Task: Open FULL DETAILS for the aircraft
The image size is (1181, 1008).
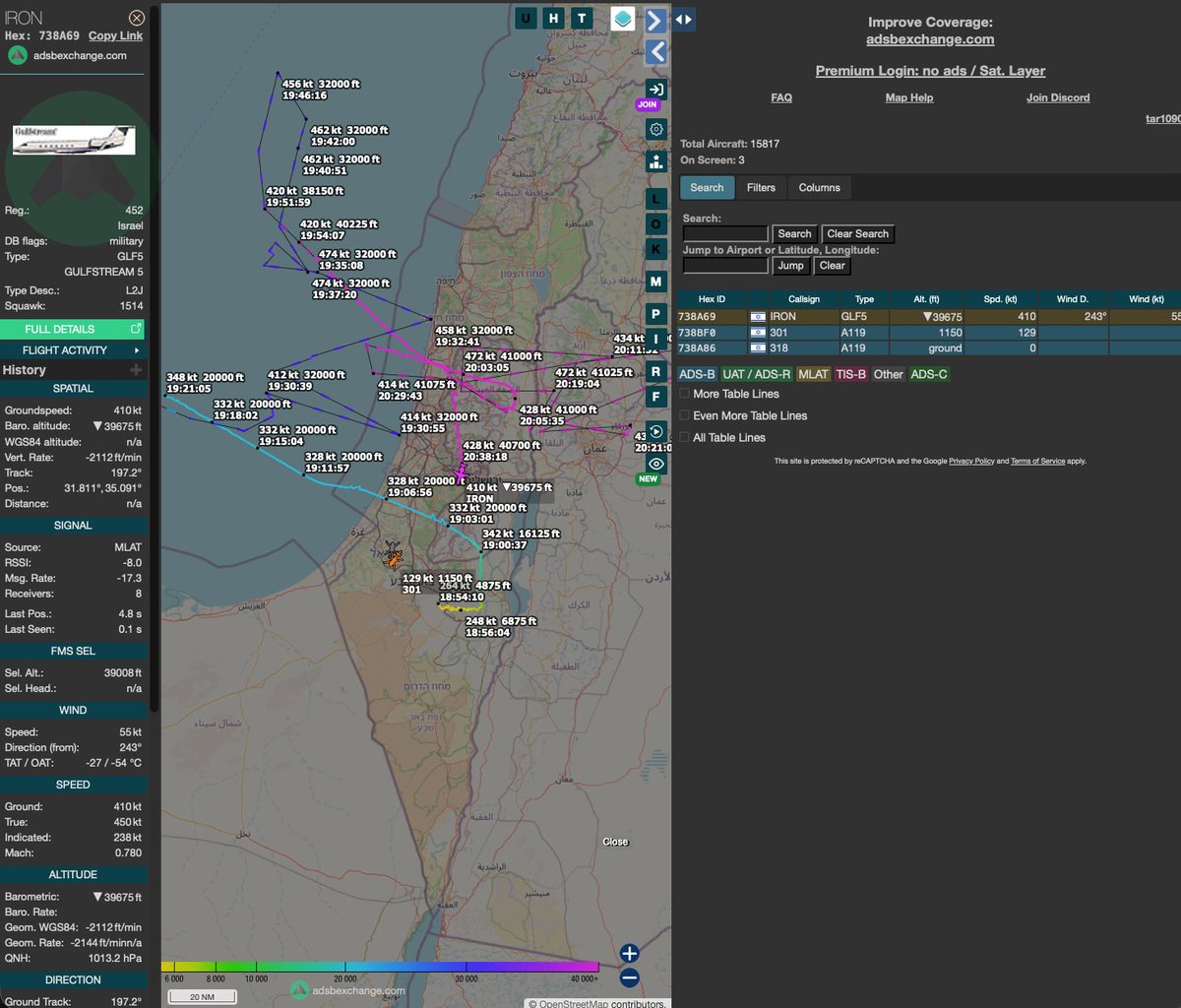Action: (x=74, y=329)
